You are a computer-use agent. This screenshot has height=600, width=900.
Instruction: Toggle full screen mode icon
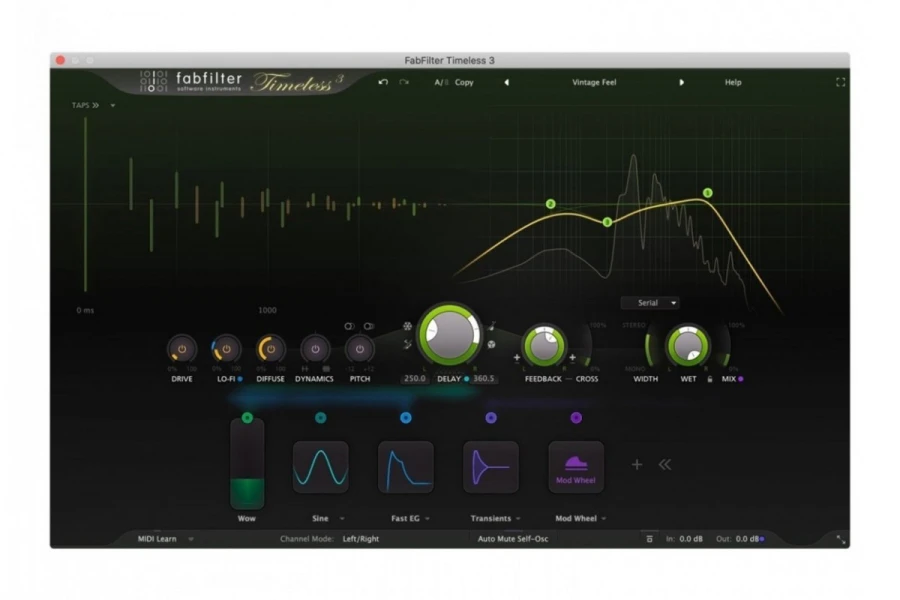tap(840, 82)
